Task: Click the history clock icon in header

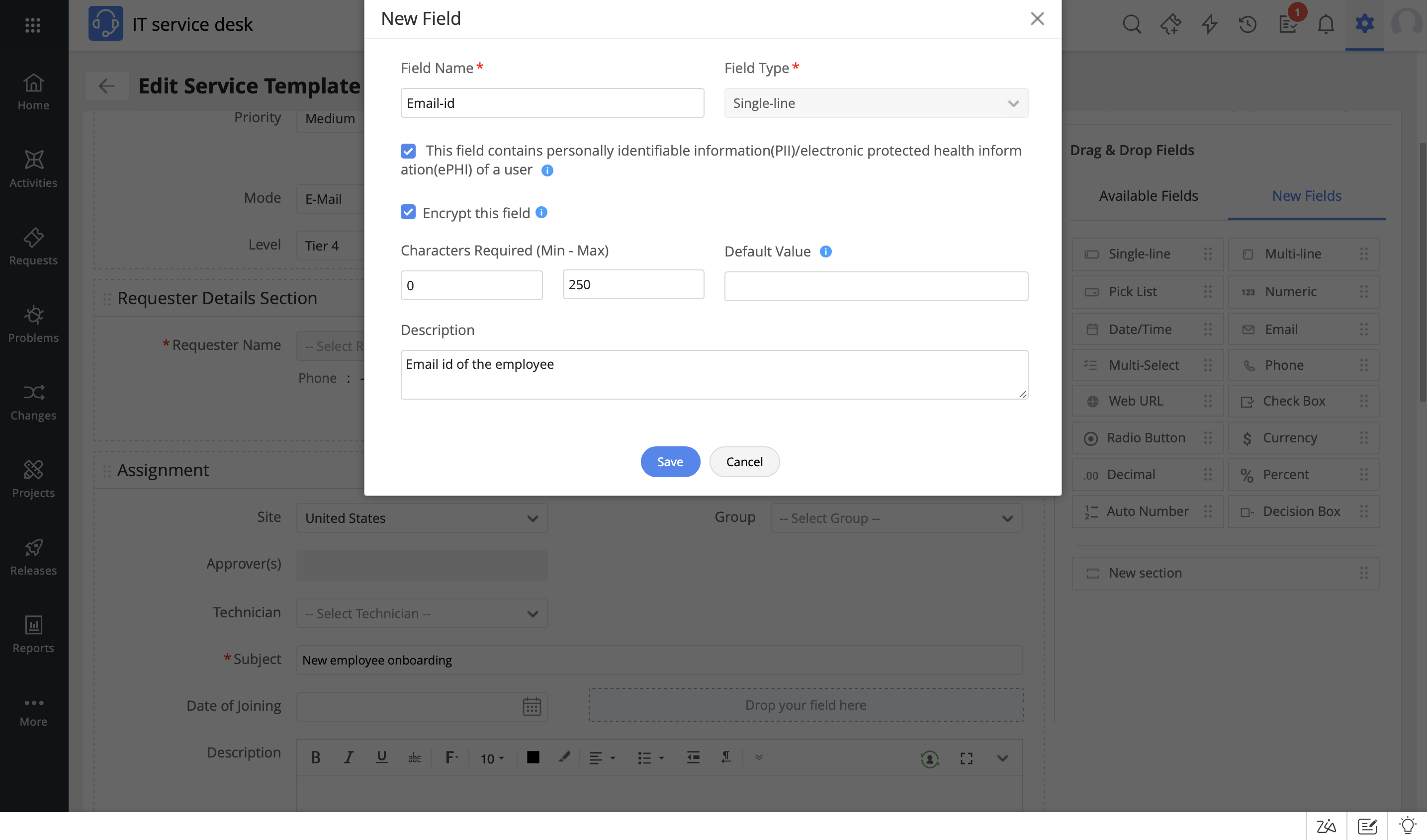Action: click(x=1248, y=24)
